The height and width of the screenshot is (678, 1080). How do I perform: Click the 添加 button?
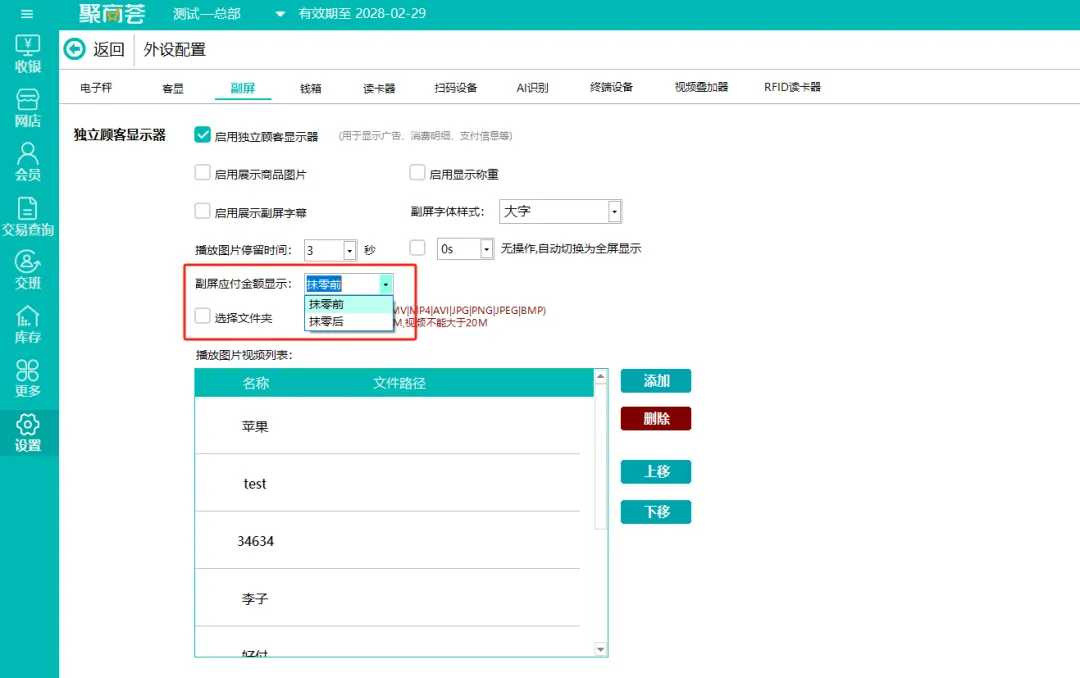656,381
